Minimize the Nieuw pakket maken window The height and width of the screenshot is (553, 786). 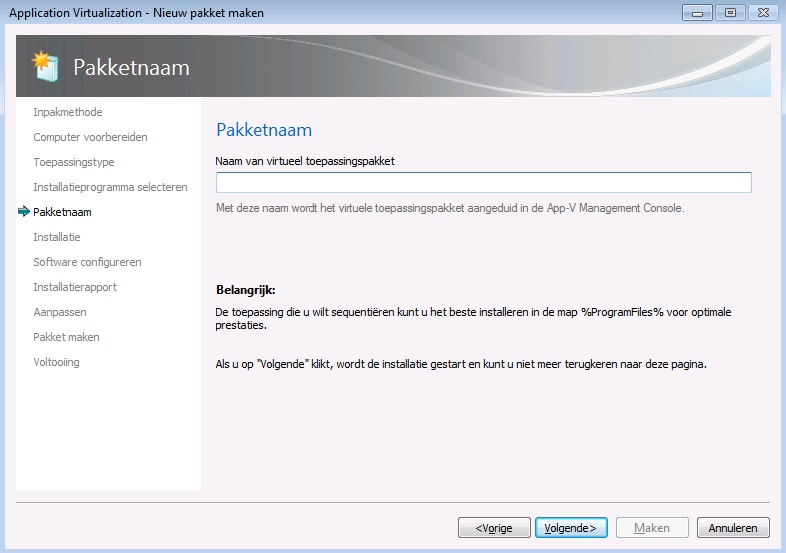click(696, 12)
